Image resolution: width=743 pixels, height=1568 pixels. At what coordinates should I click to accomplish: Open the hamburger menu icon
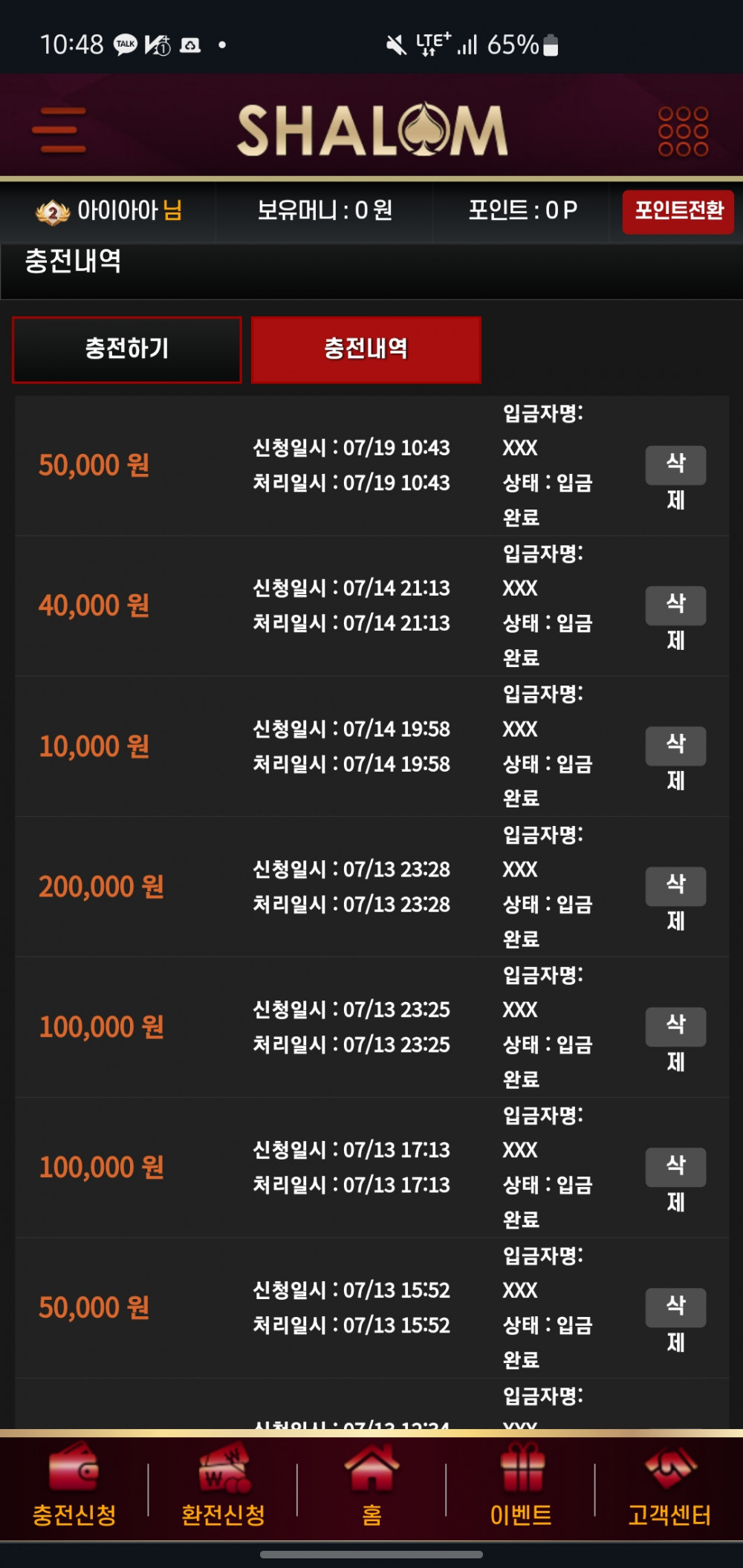(59, 130)
